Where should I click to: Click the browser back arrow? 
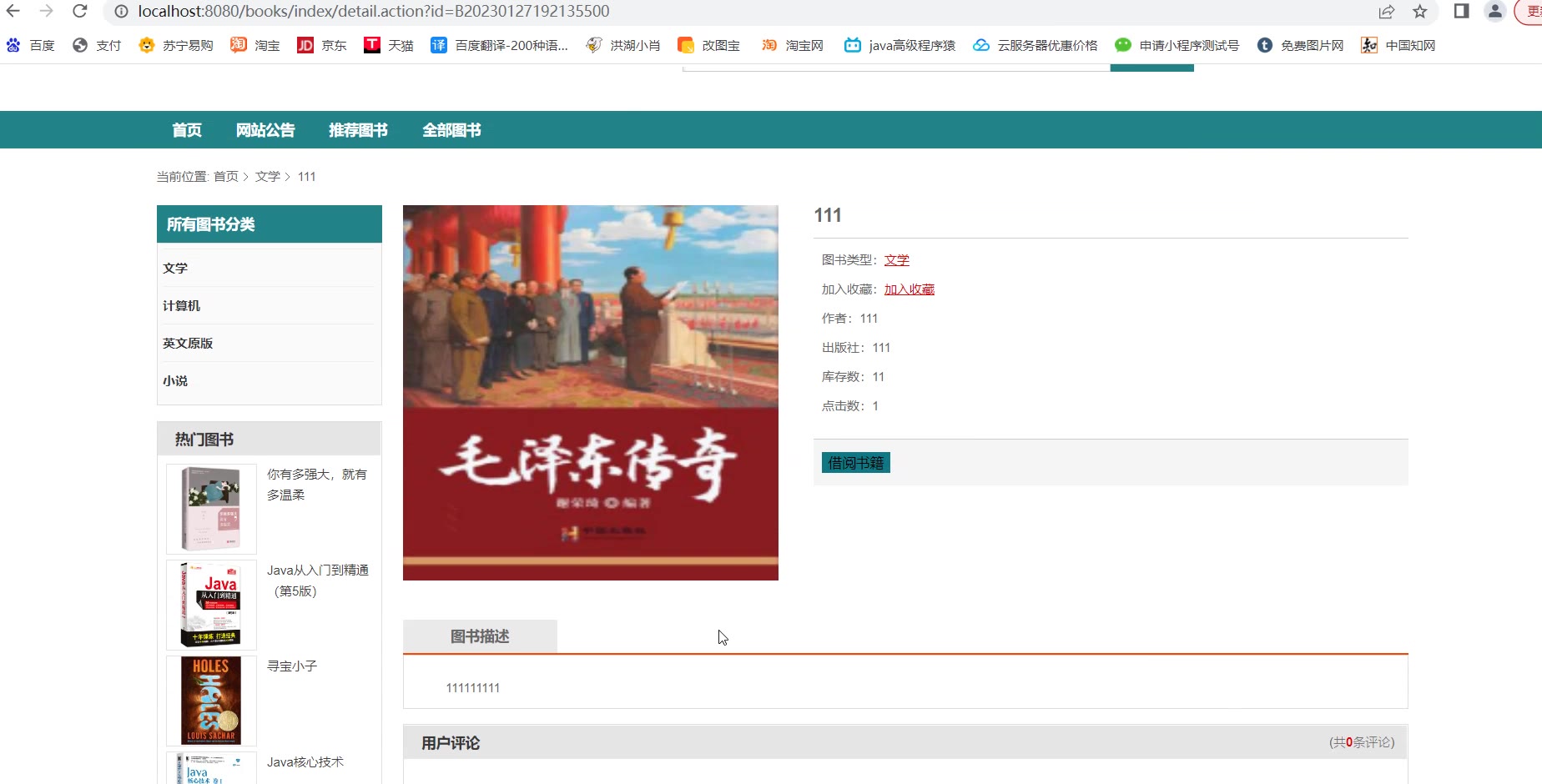coord(13,11)
